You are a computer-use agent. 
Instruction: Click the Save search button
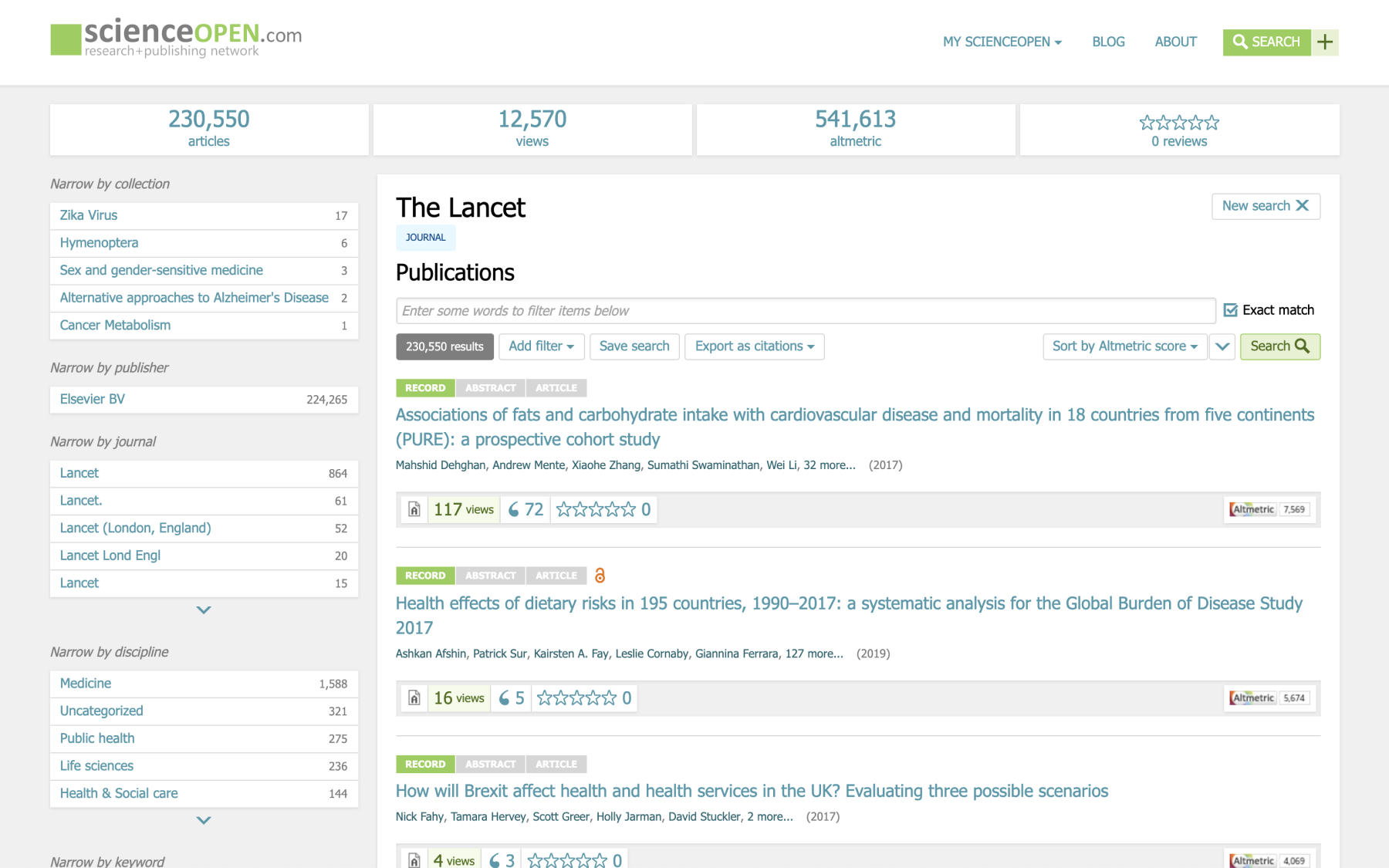[634, 346]
